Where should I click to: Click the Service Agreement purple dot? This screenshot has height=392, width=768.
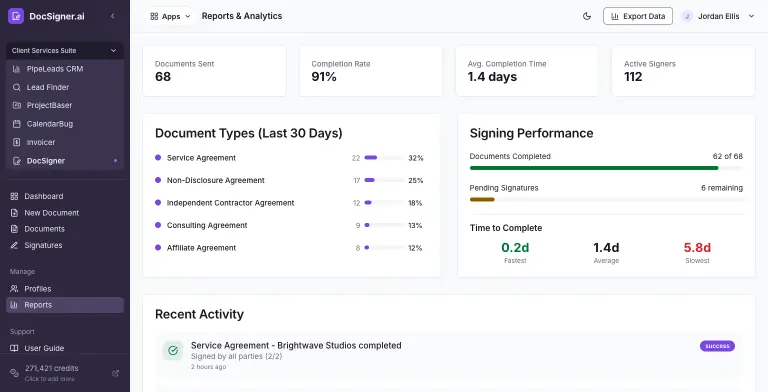point(158,158)
